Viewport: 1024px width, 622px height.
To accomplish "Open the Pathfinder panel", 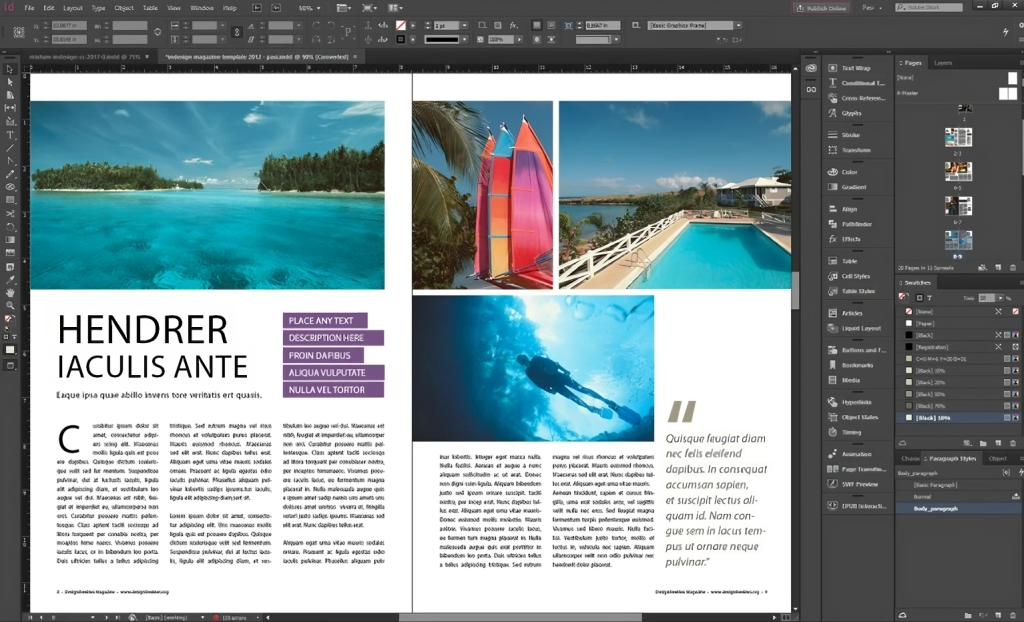I will (x=856, y=224).
